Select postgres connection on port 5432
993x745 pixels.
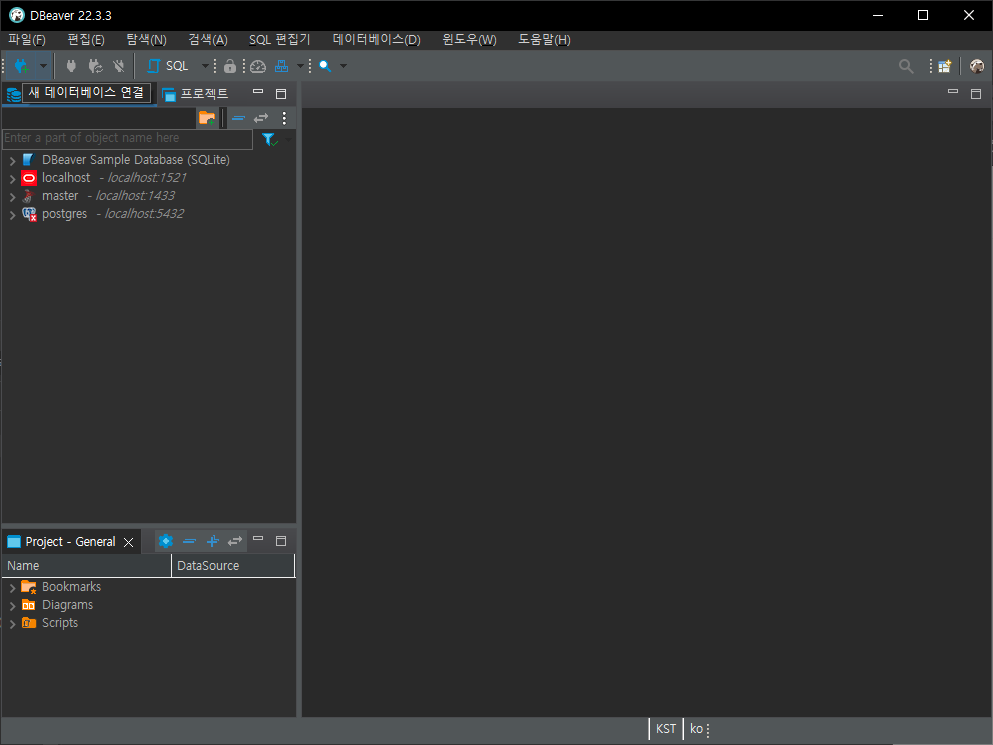pyautogui.click(x=113, y=213)
